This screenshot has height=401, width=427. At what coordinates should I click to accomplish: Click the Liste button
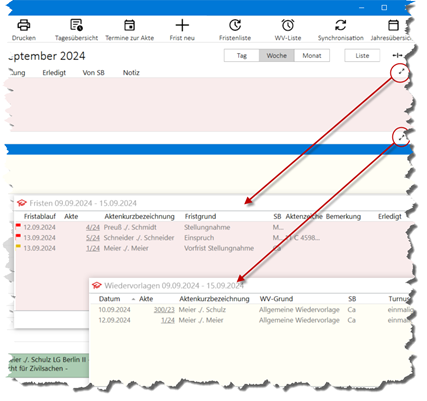click(x=362, y=56)
